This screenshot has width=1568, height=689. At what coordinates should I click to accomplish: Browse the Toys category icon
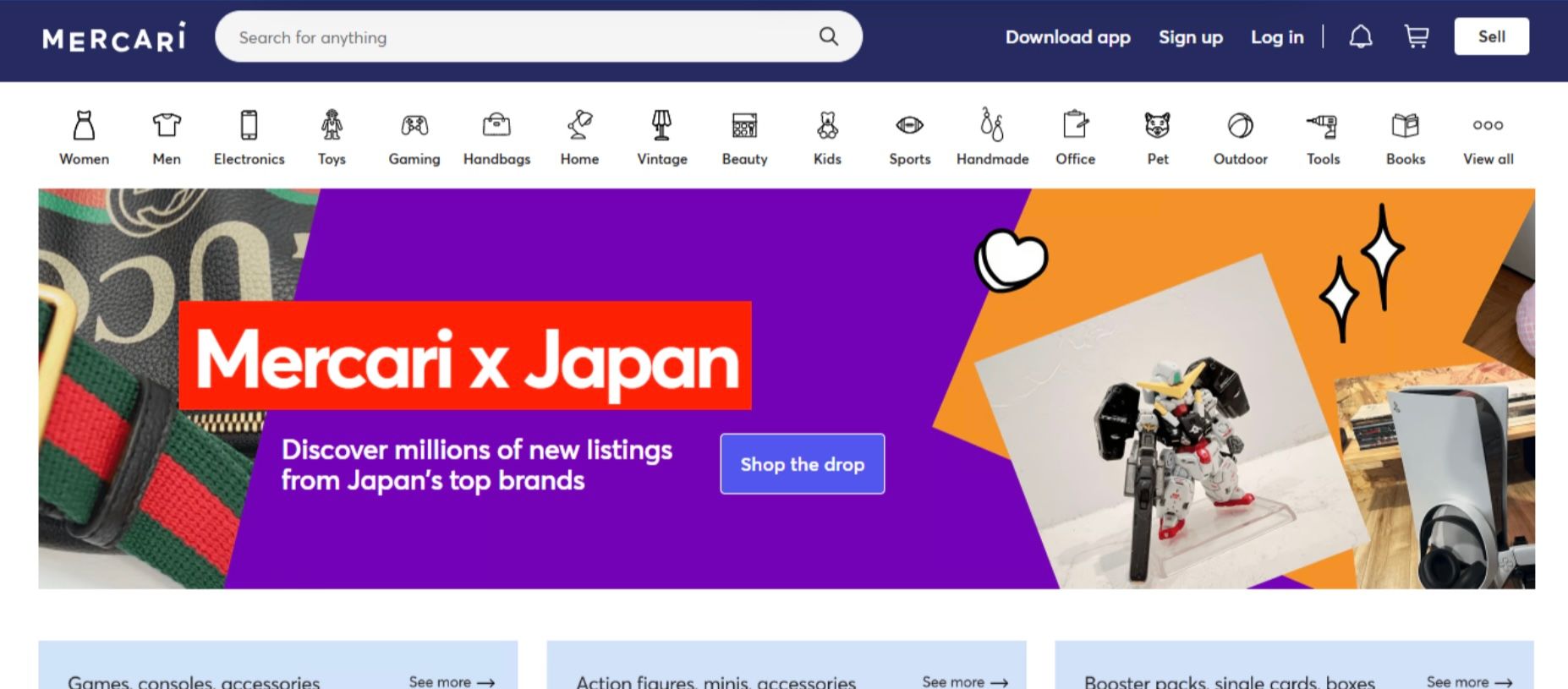[332, 125]
